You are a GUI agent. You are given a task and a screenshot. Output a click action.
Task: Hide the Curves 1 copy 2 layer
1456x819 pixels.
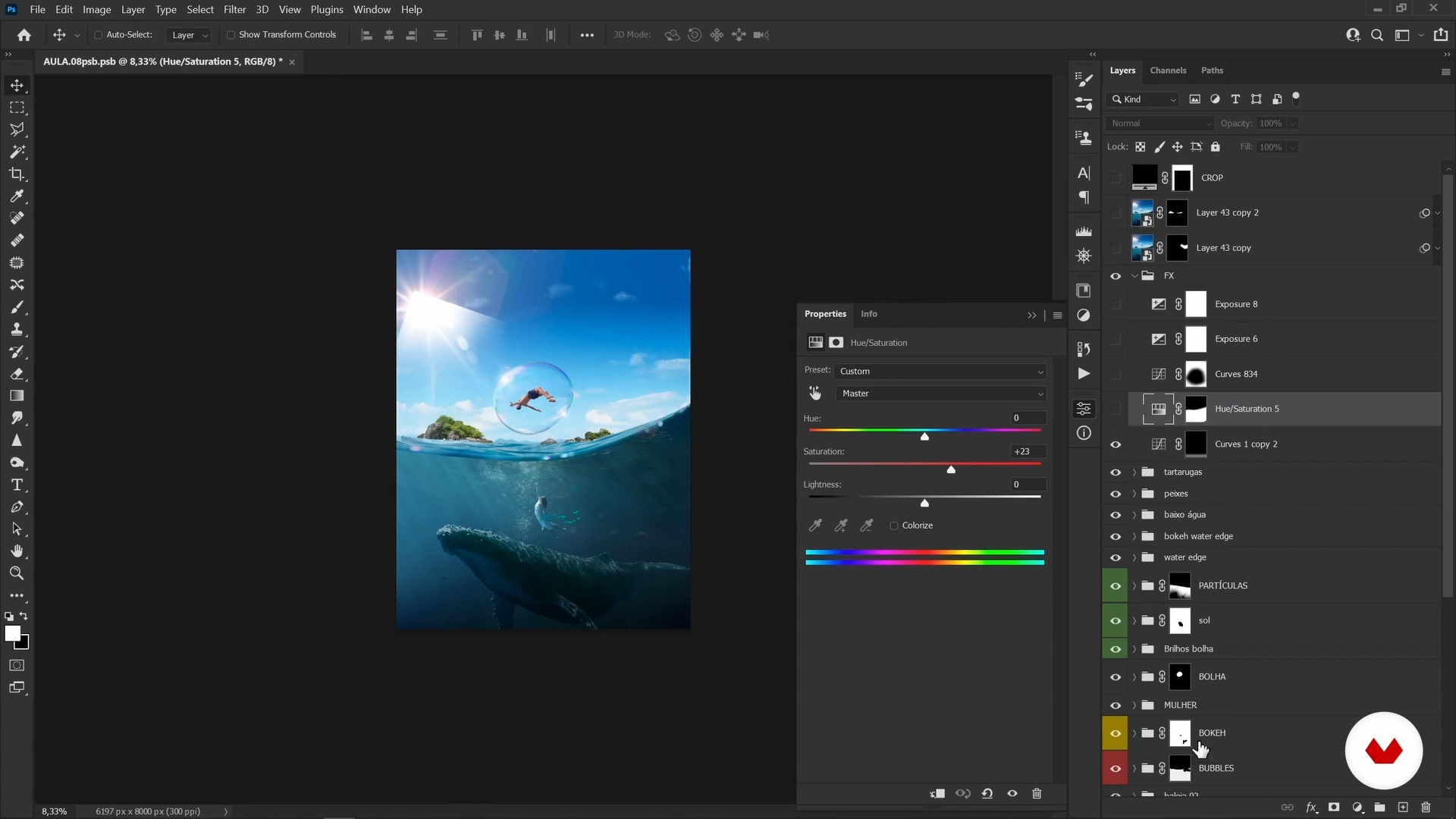(1116, 444)
